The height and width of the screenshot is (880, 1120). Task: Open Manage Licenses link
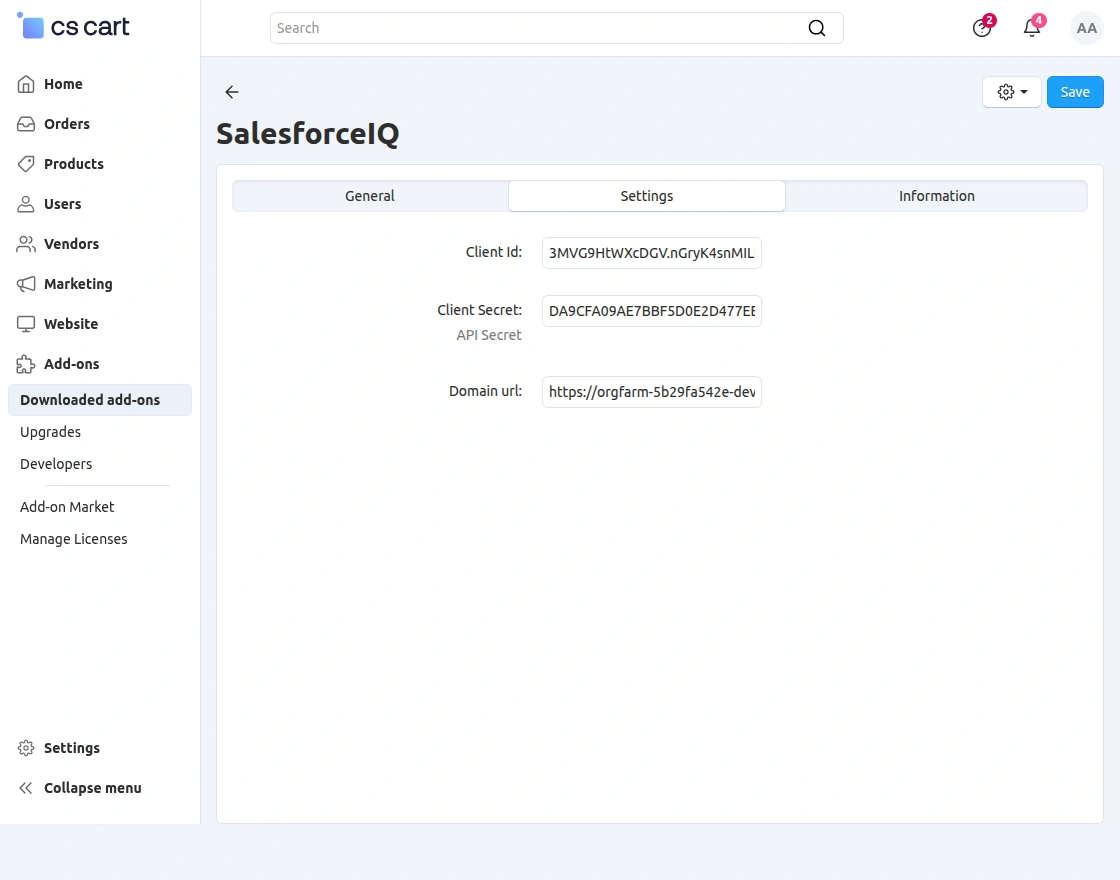point(74,539)
